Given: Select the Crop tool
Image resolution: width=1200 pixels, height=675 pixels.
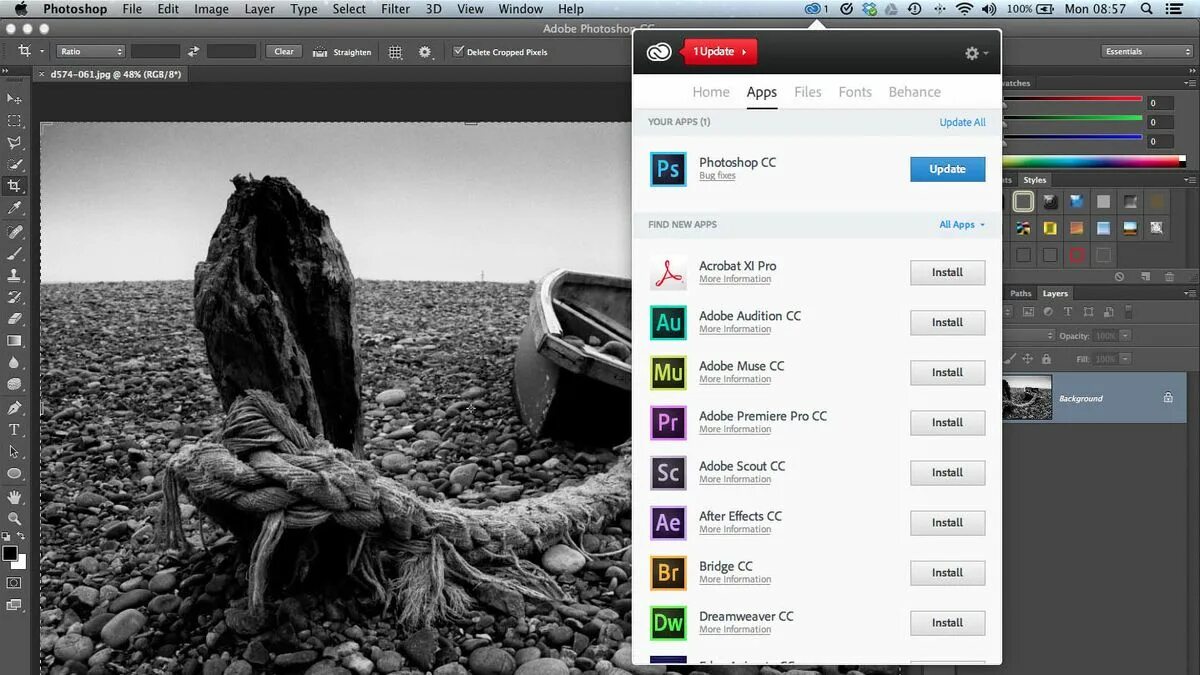Looking at the screenshot, I should point(14,187).
